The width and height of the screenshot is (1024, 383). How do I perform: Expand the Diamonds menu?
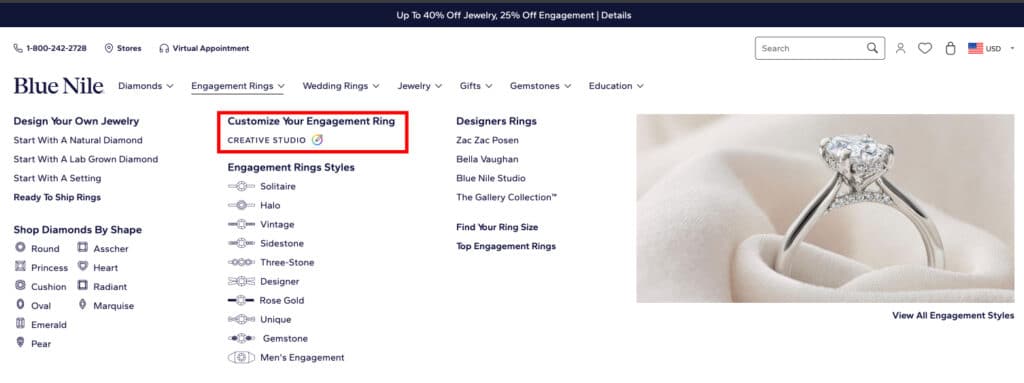coord(146,86)
